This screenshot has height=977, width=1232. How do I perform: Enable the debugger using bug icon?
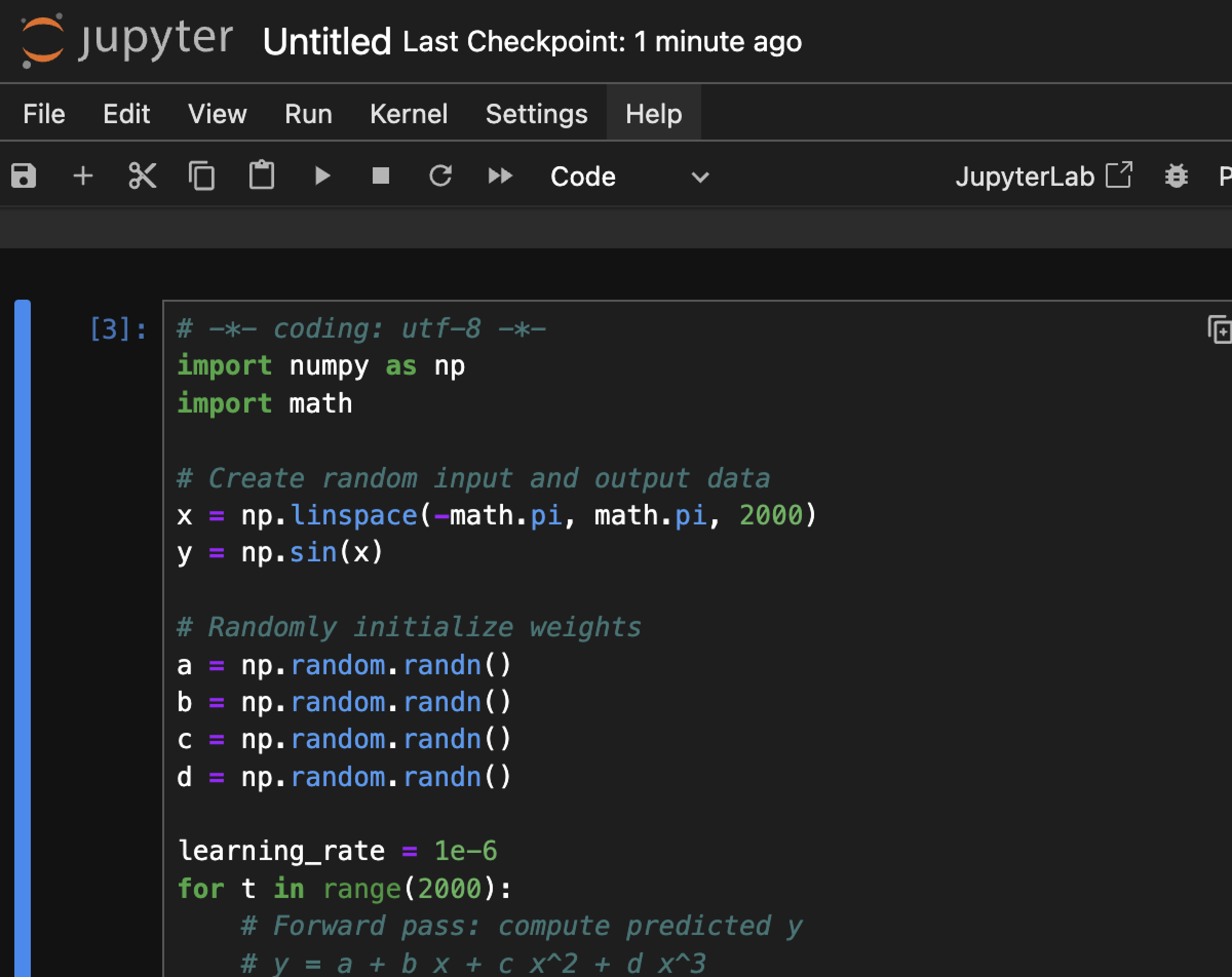pyautogui.click(x=1177, y=176)
